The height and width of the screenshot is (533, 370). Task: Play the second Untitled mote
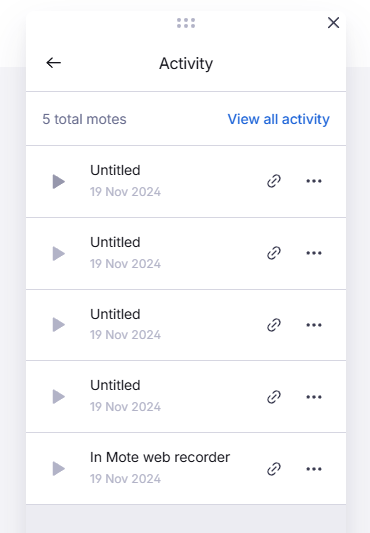[58, 254]
